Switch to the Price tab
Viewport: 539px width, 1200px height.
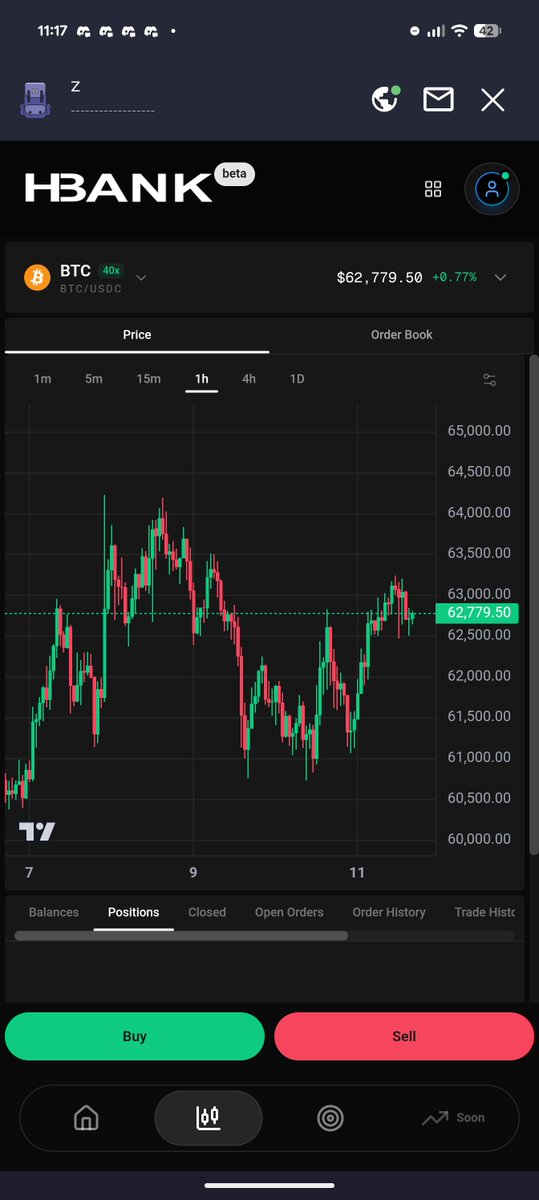pyautogui.click(x=137, y=335)
